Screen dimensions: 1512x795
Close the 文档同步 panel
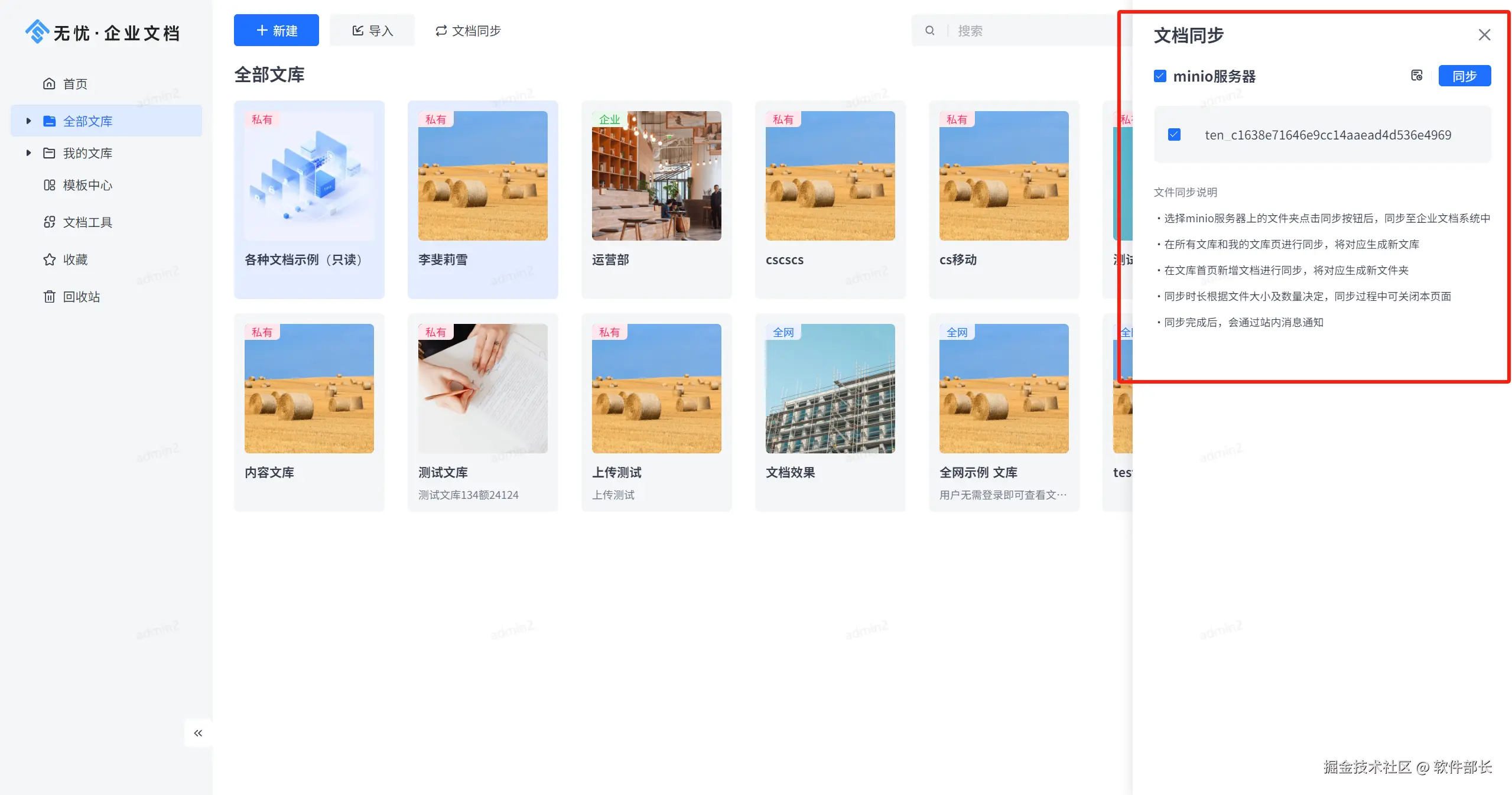coord(1484,35)
